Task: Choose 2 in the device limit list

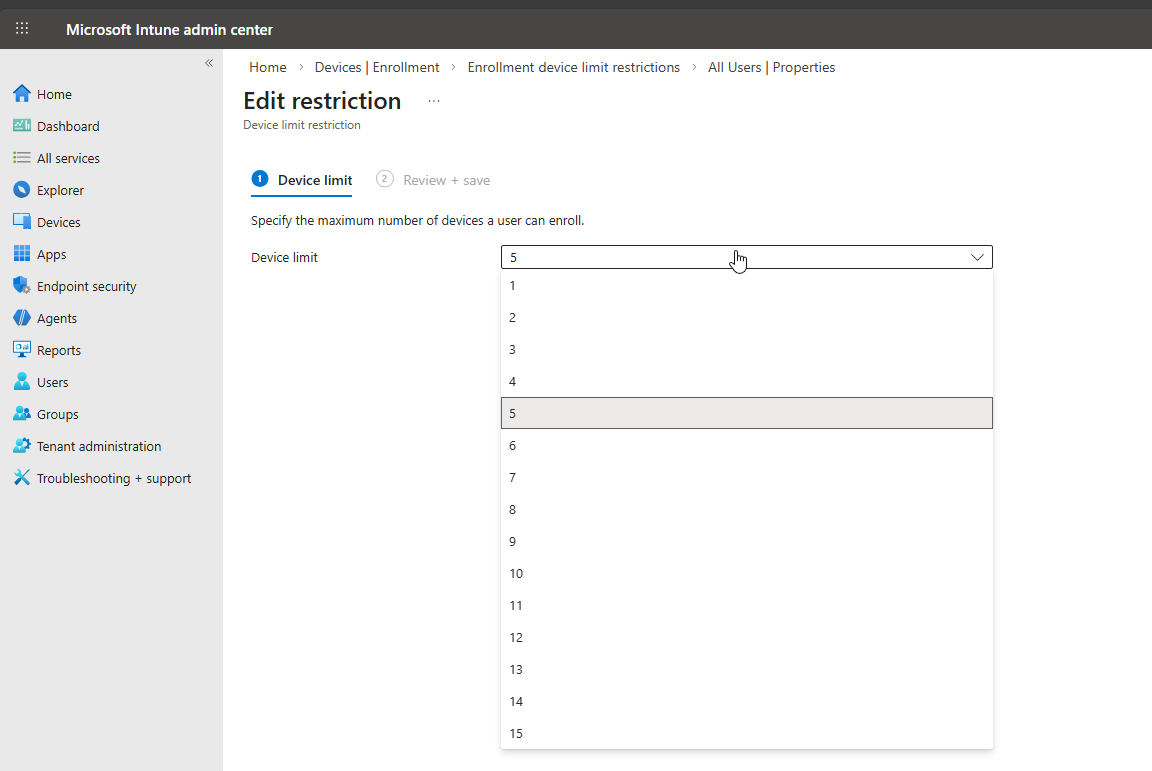Action: (x=746, y=318)
